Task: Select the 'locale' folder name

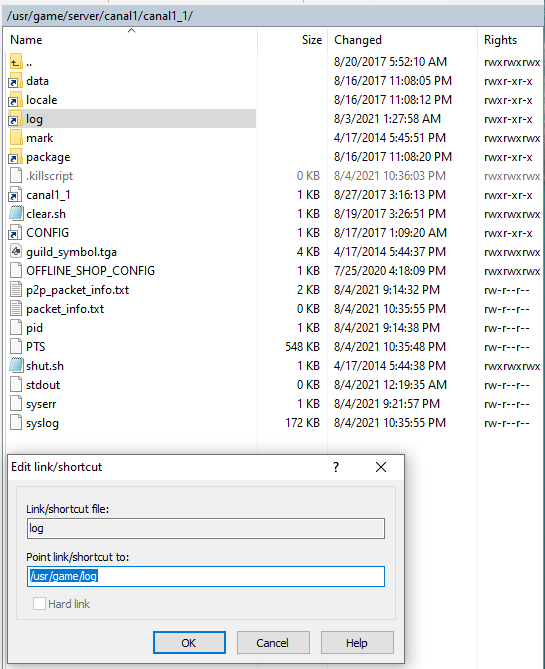Action: pyautogui.click(x=41, y=100)
